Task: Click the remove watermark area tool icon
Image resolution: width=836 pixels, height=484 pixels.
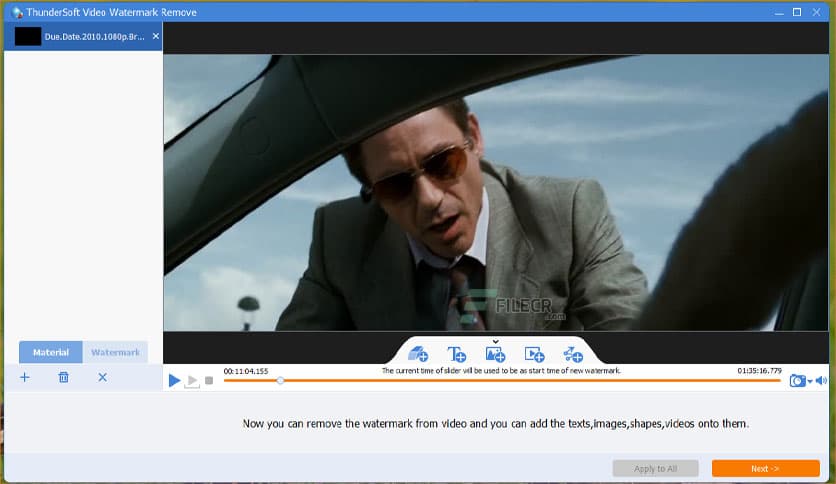Action: tap(418, 354)
